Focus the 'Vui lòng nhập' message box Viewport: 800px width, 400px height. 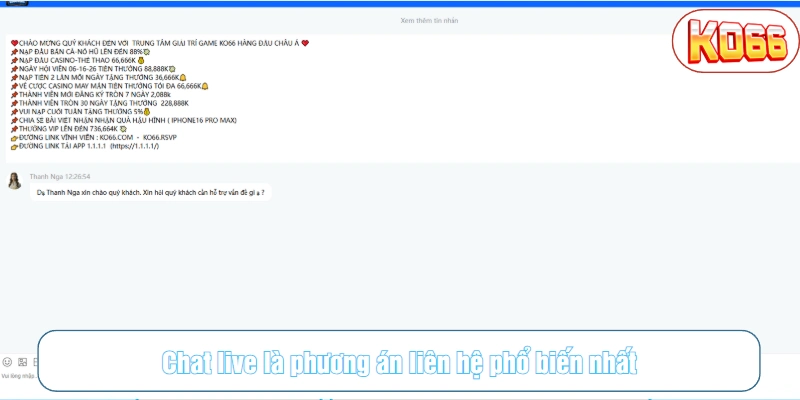[x=18, y=376]
